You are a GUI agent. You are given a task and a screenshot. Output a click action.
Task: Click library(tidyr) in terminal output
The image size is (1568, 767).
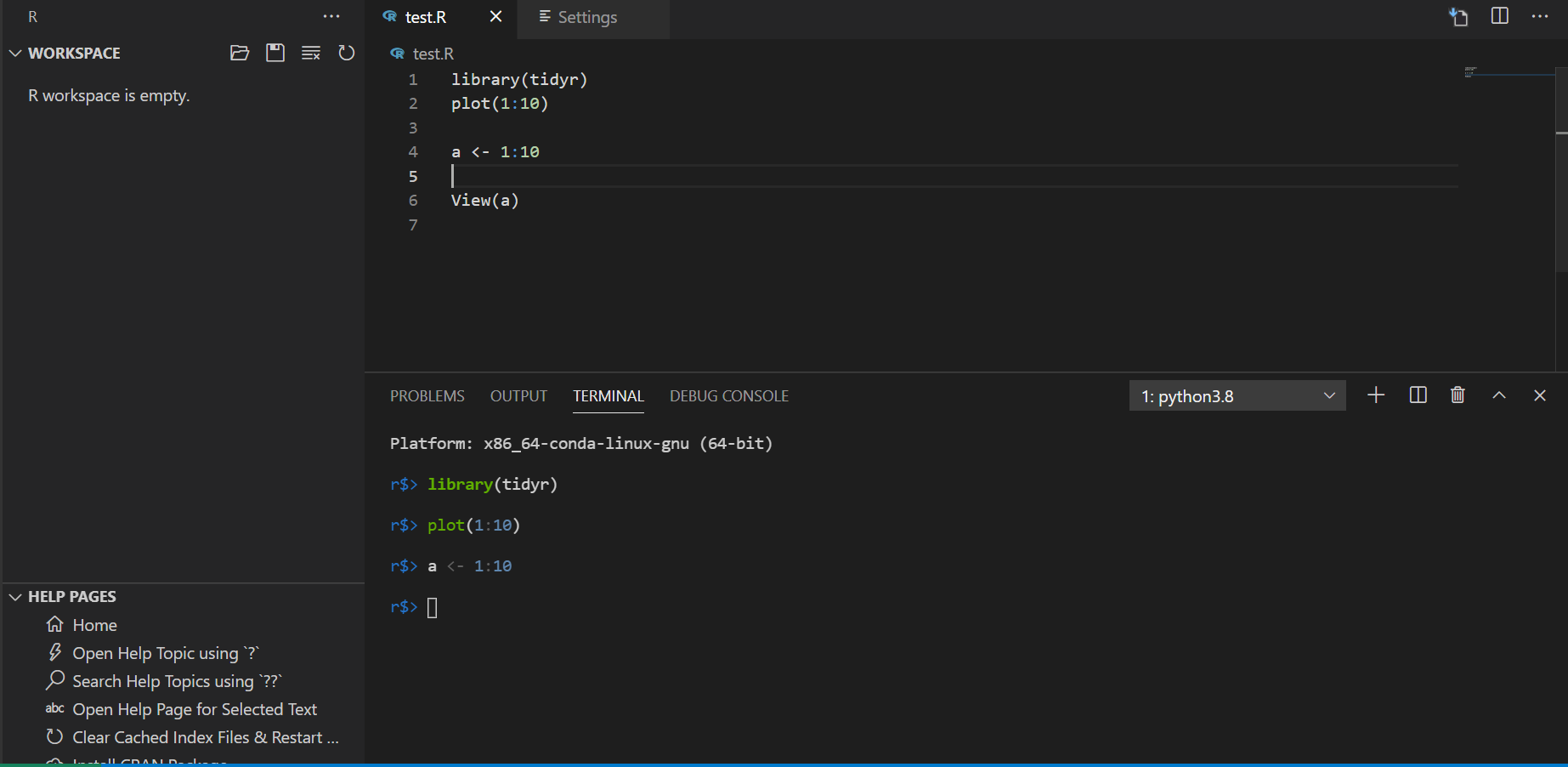492,484
